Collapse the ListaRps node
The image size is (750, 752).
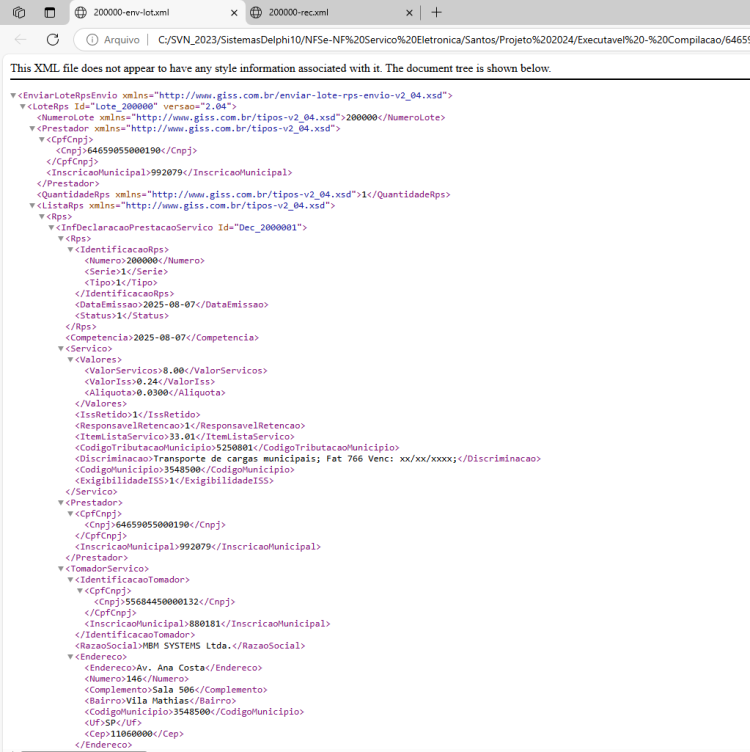[x=32, y=205]
